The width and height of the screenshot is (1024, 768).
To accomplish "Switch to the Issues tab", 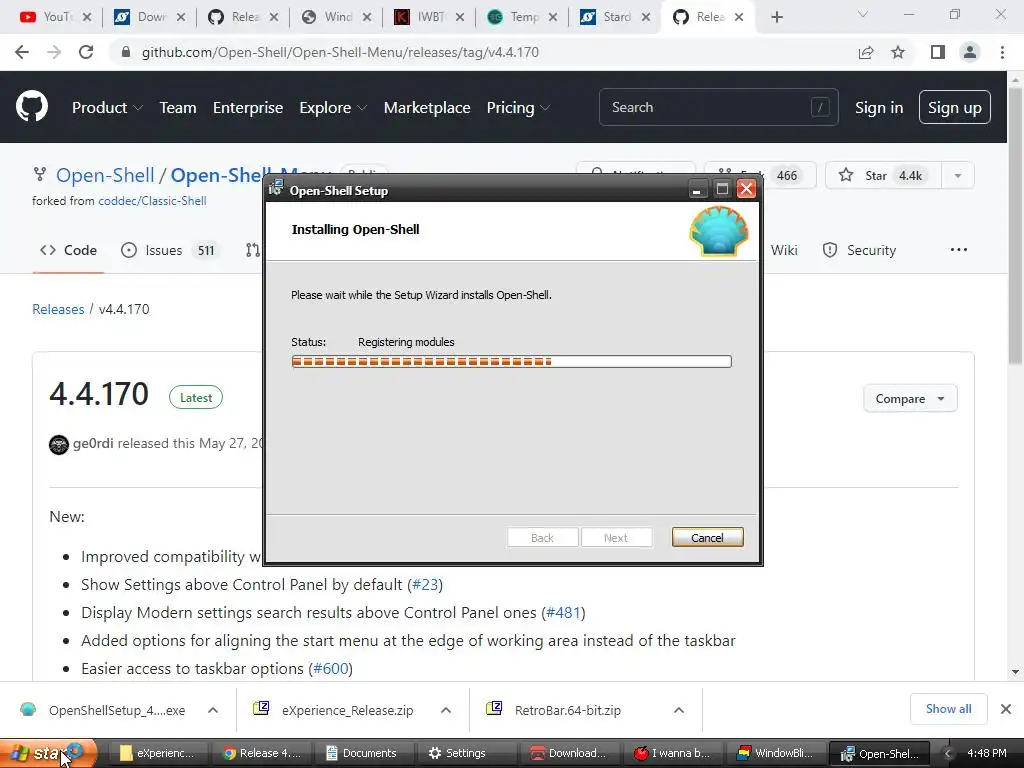I will click(171, 250).
